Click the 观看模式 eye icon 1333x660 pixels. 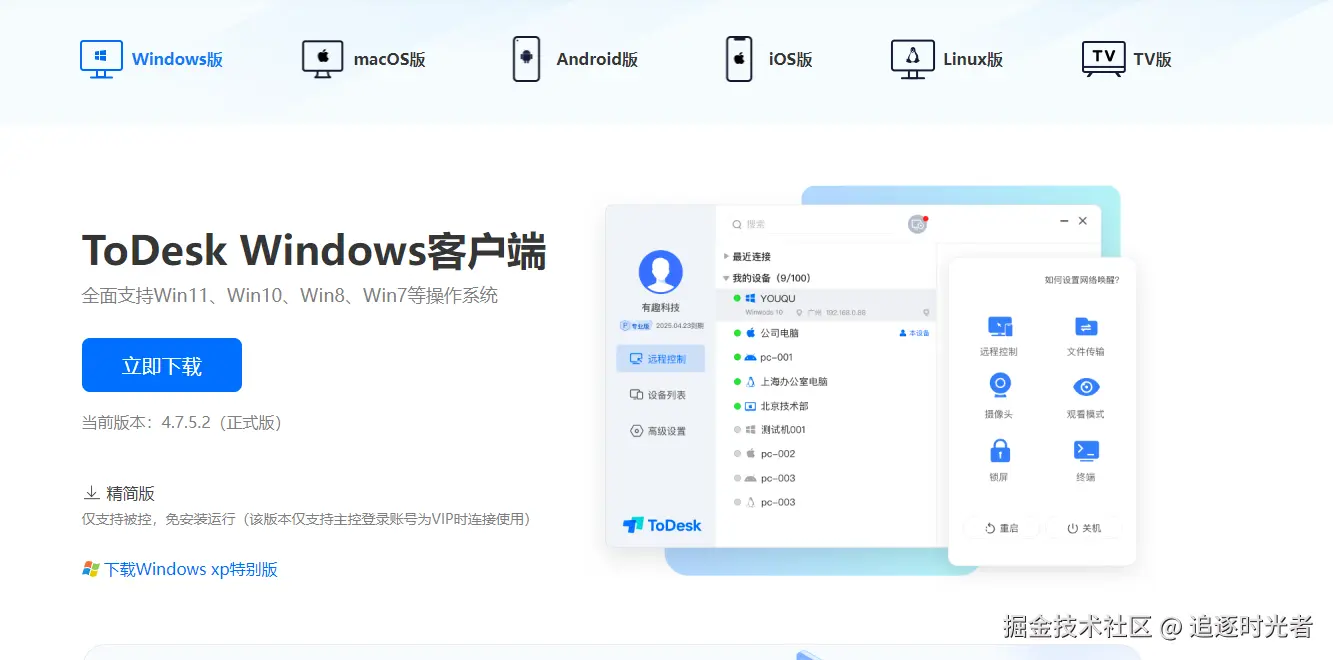(1086, 387)
